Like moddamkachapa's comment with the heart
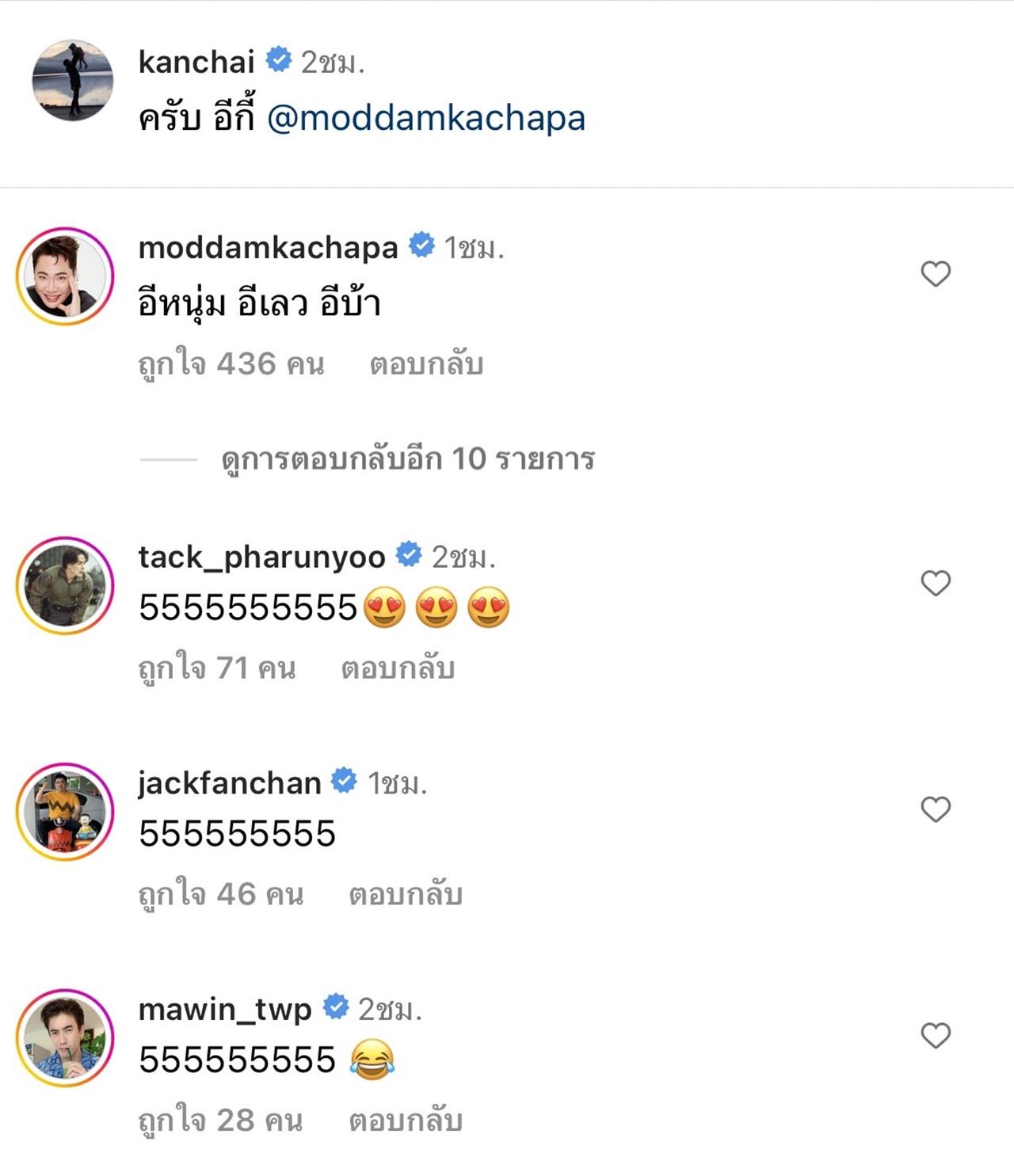The height and width of the screenshot is (1176, 1014). (x=936, y=274)
